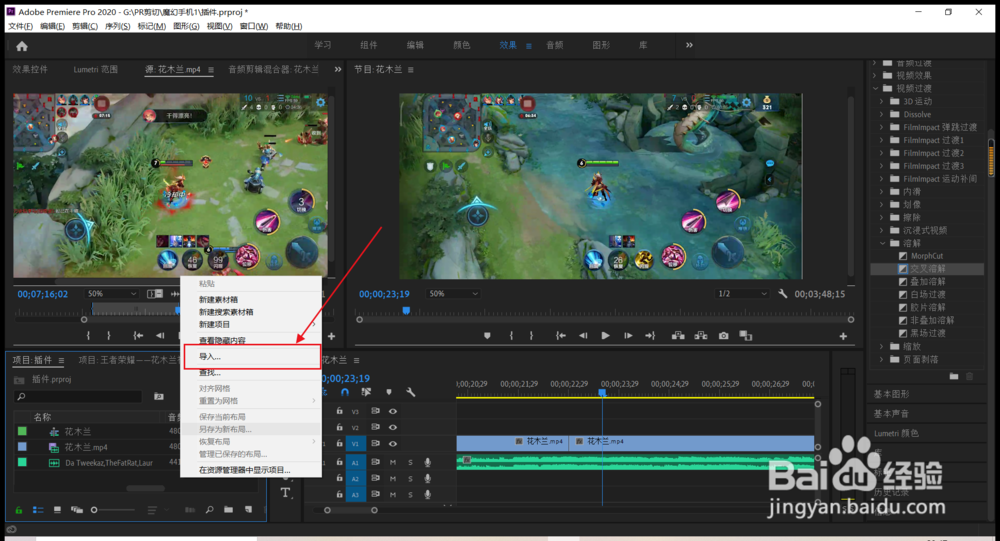
Task: Export frame with camera icon
Action: [x=723, y=336]
